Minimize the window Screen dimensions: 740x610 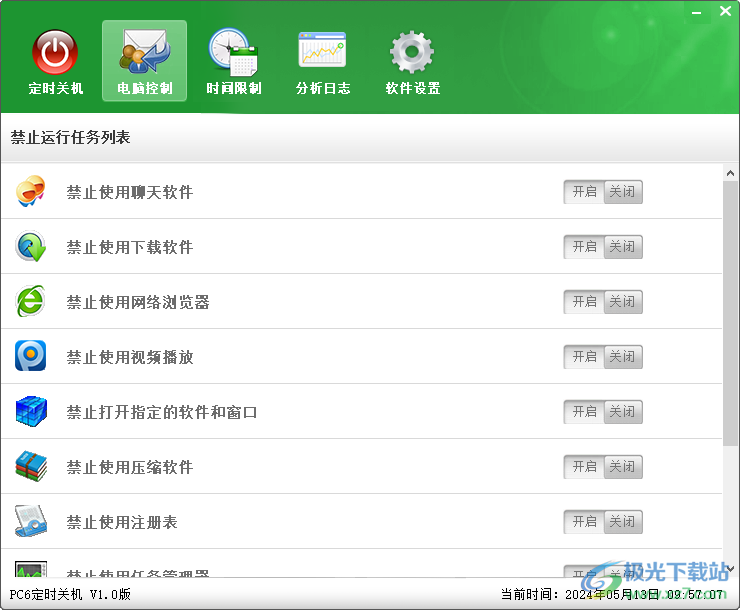click(697, 12)
